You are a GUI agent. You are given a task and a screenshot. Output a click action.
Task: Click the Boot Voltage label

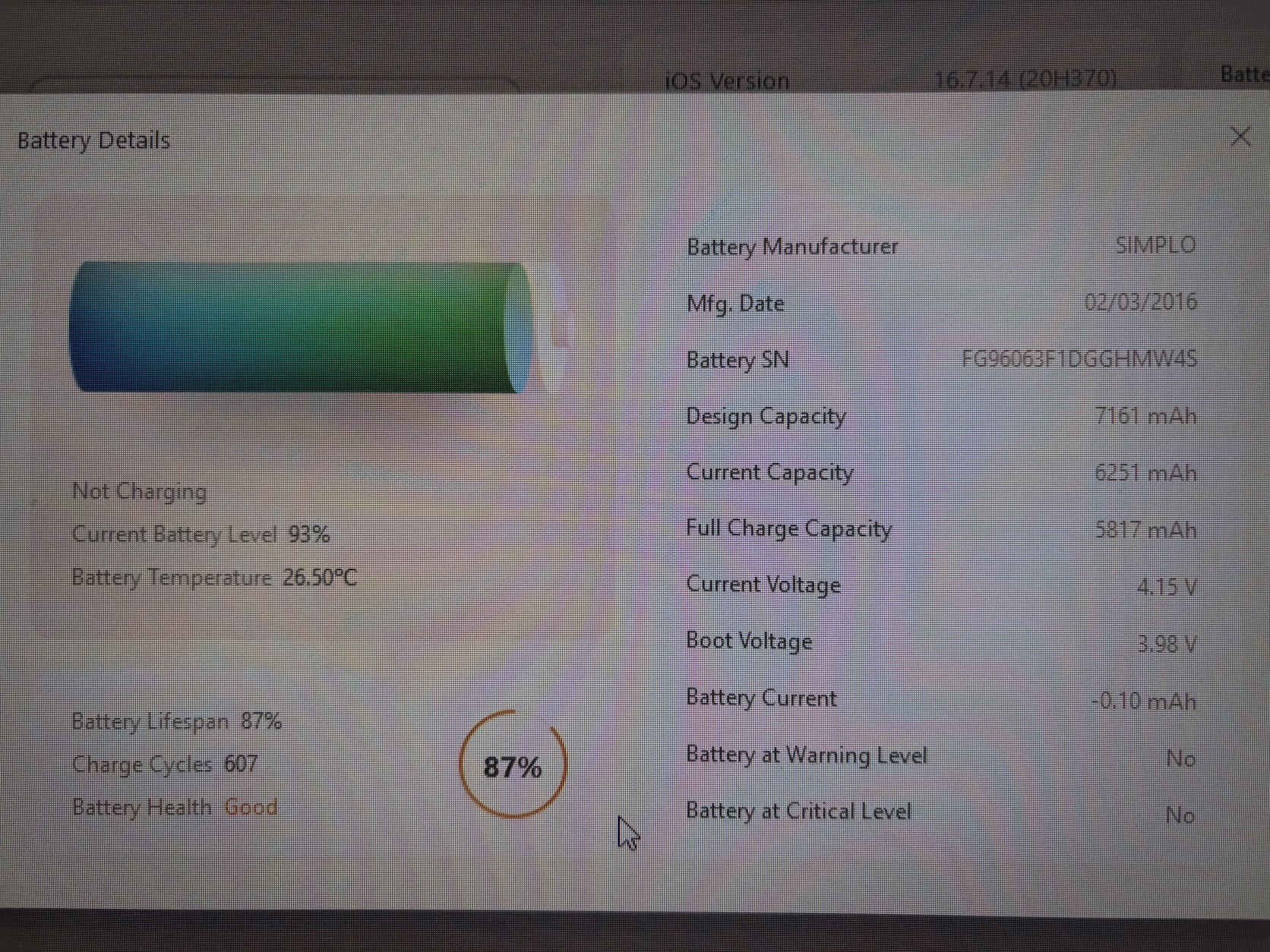(x=749, y=641)
